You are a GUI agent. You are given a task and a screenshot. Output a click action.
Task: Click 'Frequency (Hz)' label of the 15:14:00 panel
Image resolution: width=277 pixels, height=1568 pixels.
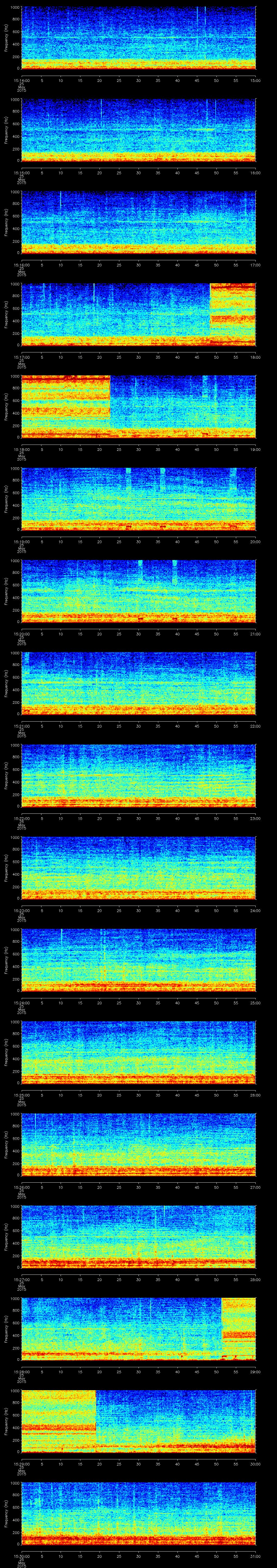point(6,38)
